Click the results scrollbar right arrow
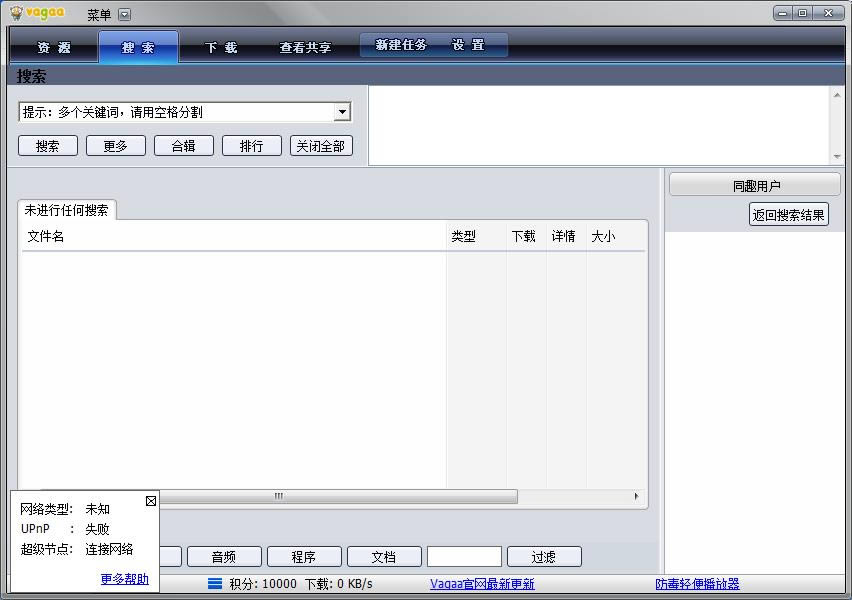Screen dimensions: 852x600 point(636,496)
